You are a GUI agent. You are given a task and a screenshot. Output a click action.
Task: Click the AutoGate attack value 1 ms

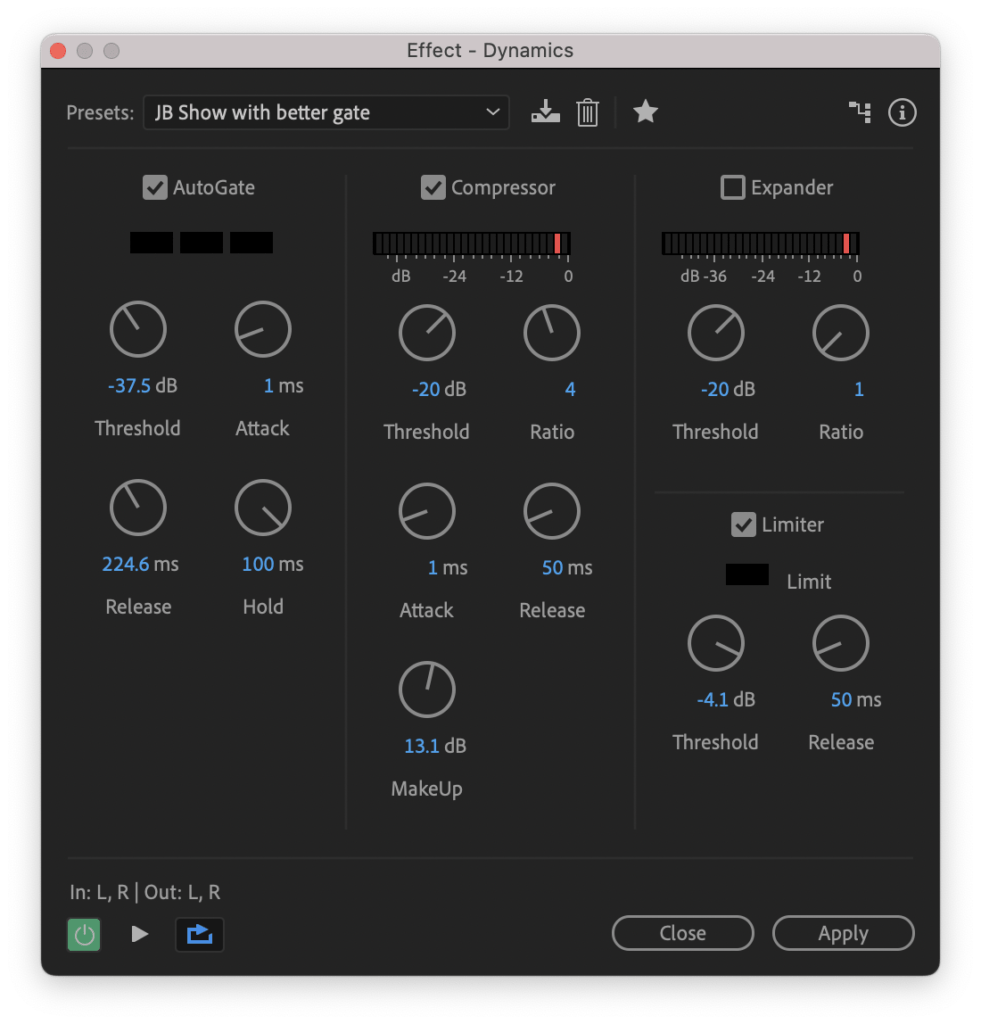coord(283,385)
